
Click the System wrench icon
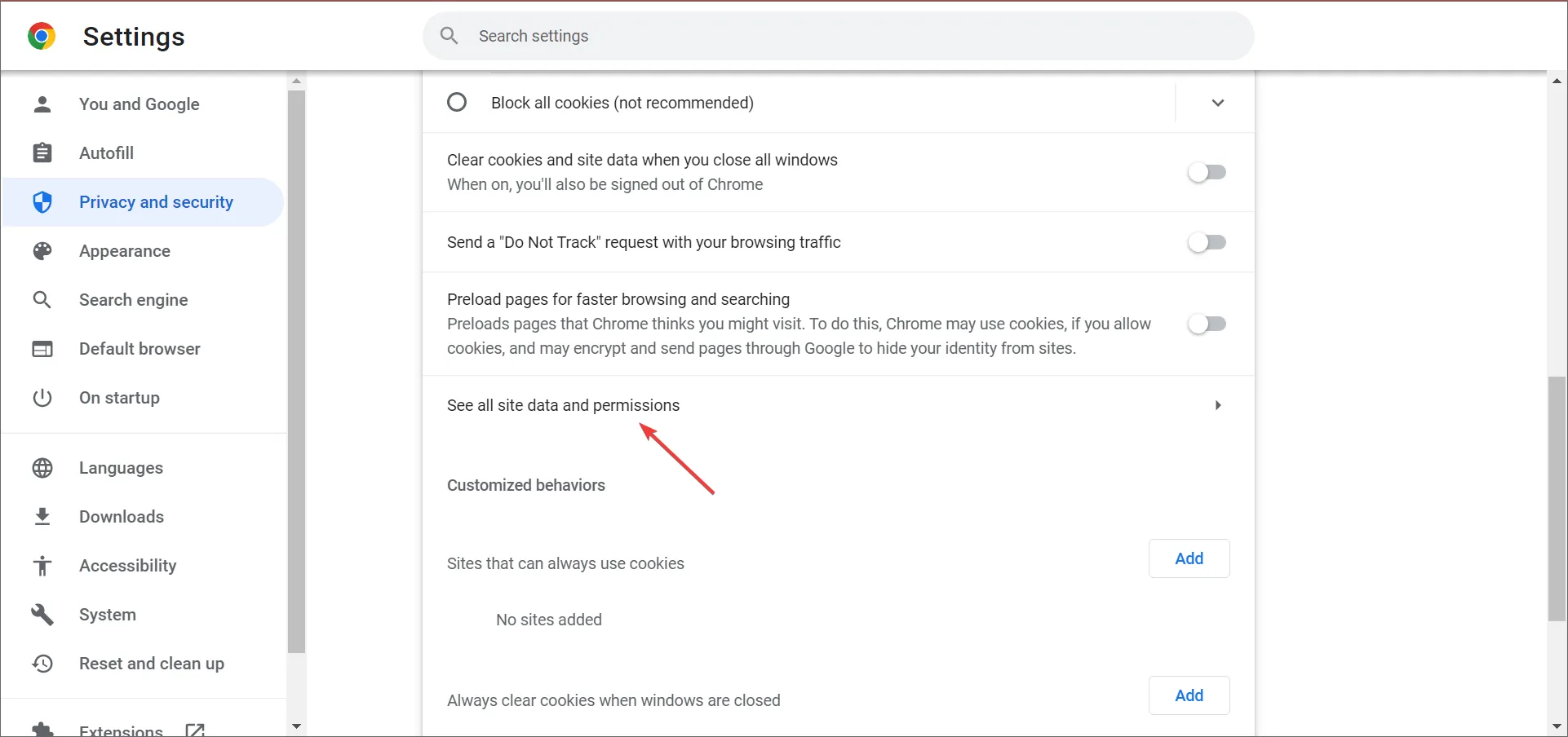pos(42,615)
